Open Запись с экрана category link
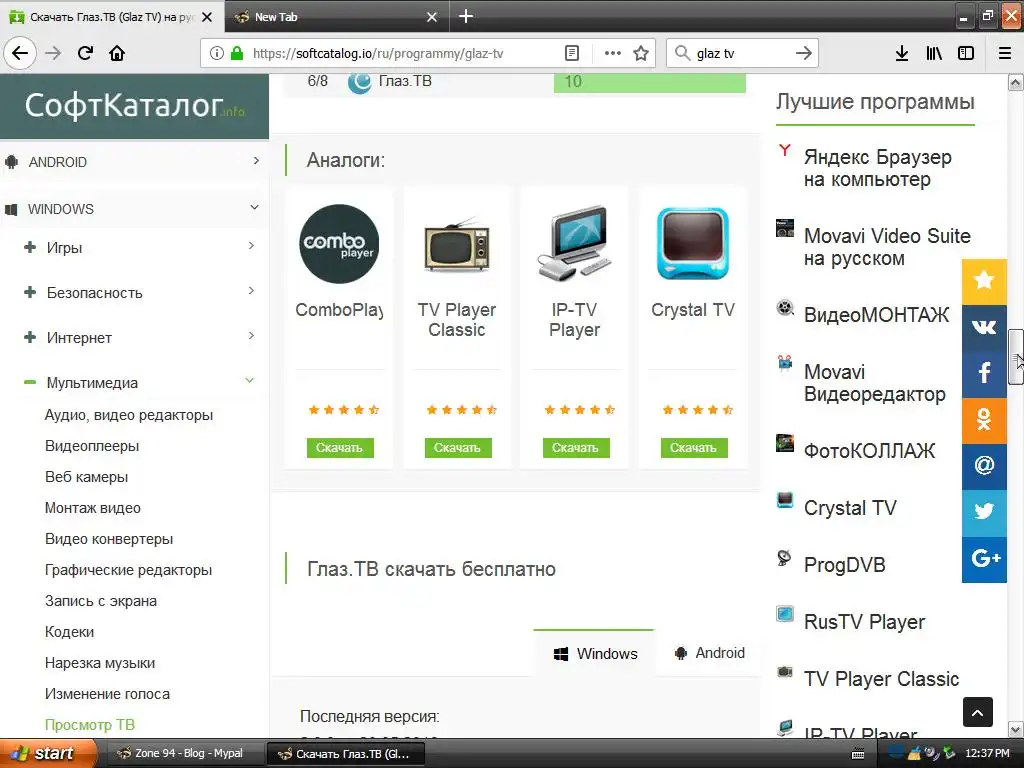Viewport: 1024px width, 768px height. click(x=101, y=601)
